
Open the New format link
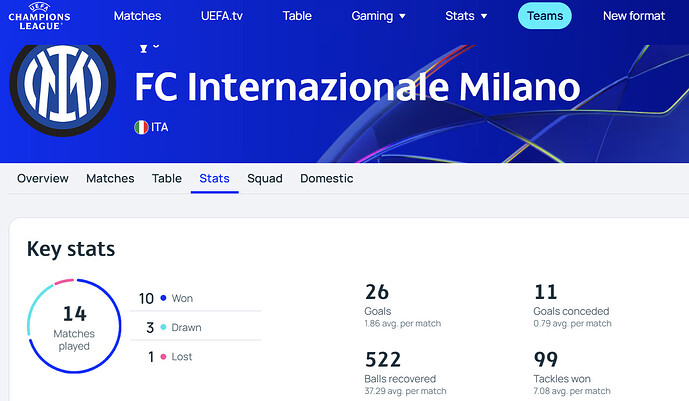pyautogui.click(x=634, y=16)
